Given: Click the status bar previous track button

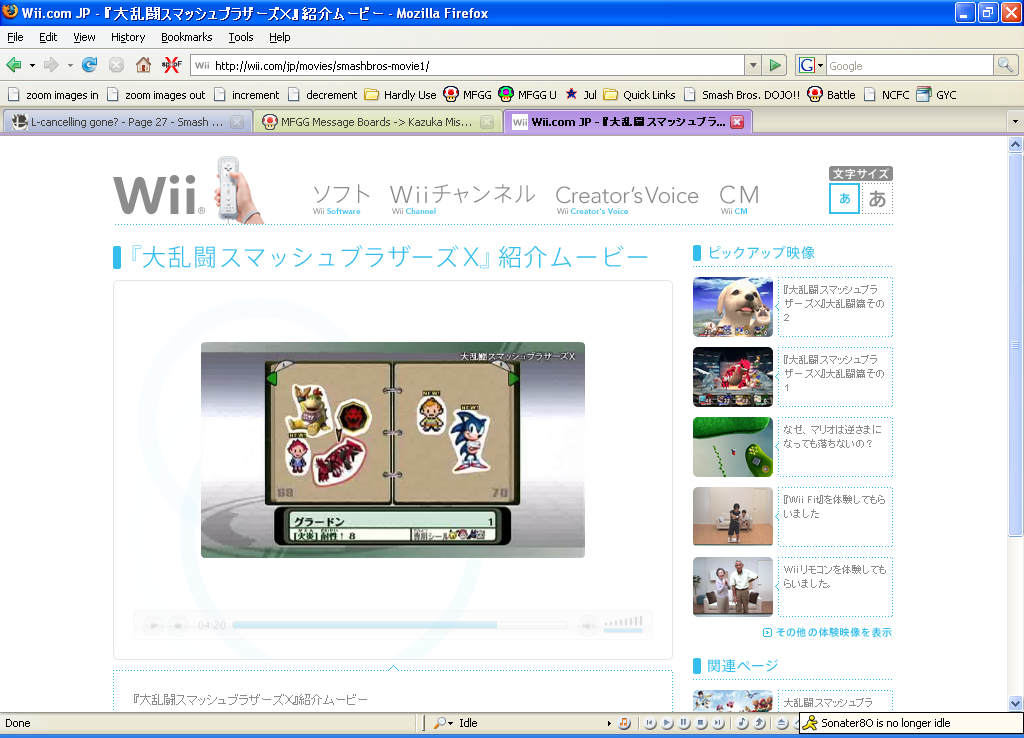Looking at the screenshot, I should (650, 723).
